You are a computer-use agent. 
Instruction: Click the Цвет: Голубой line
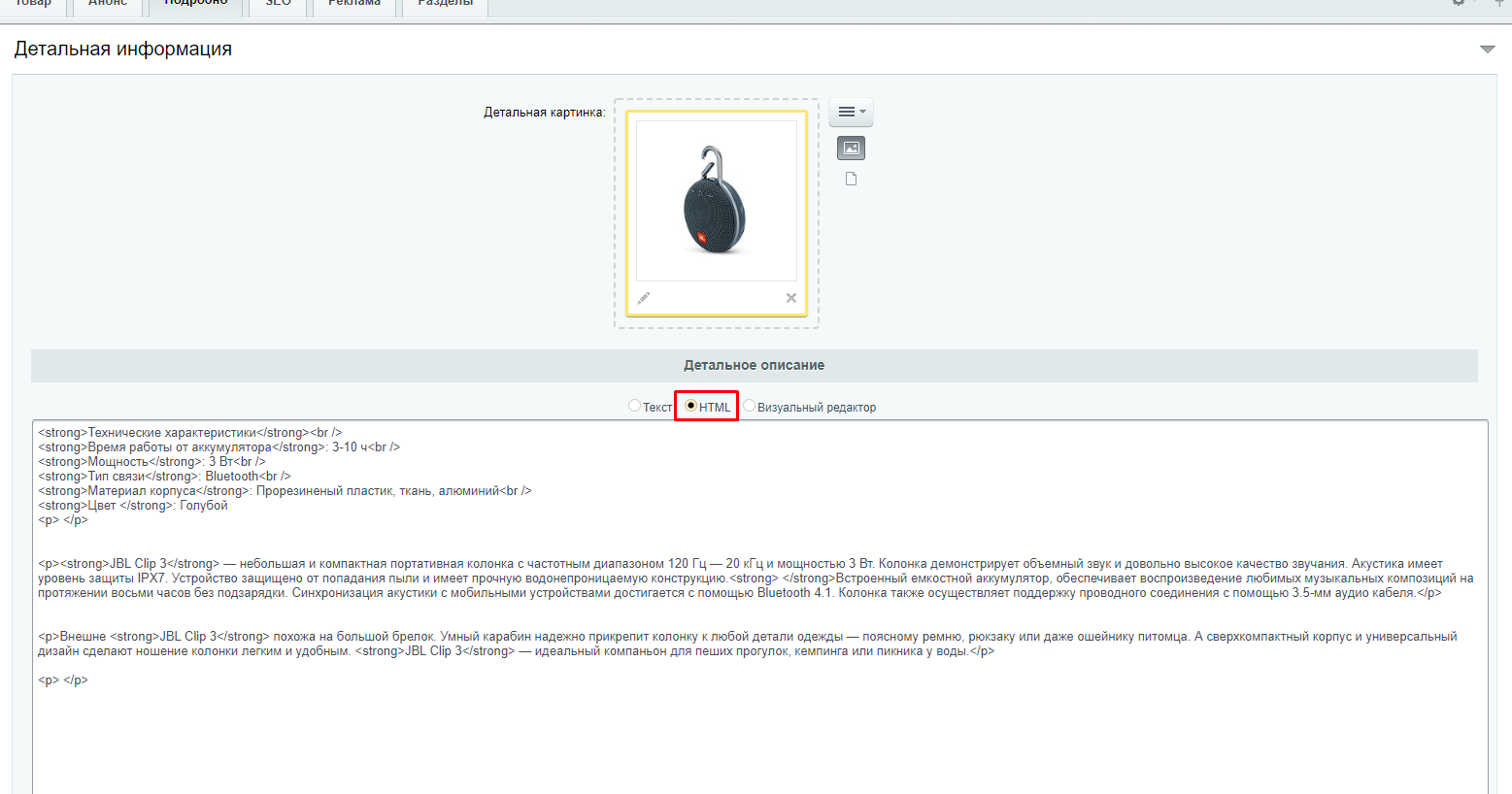[133, 506]
